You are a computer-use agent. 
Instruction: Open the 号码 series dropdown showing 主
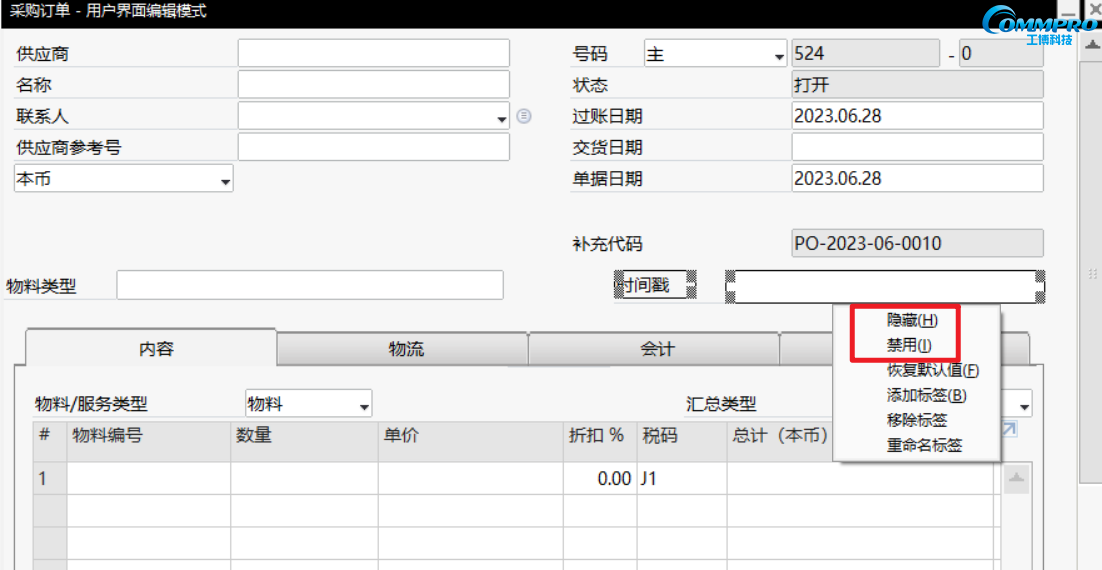tap(779, 57)
